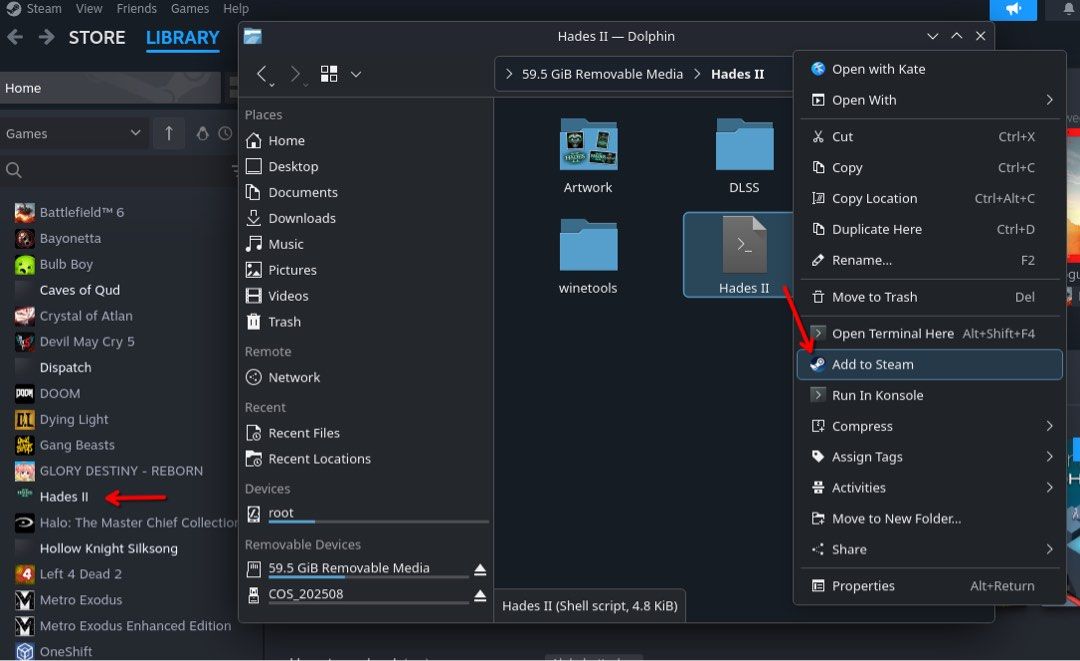Choose Copy from context menu
1080x661 pixels.
click(x=929, y=167)
